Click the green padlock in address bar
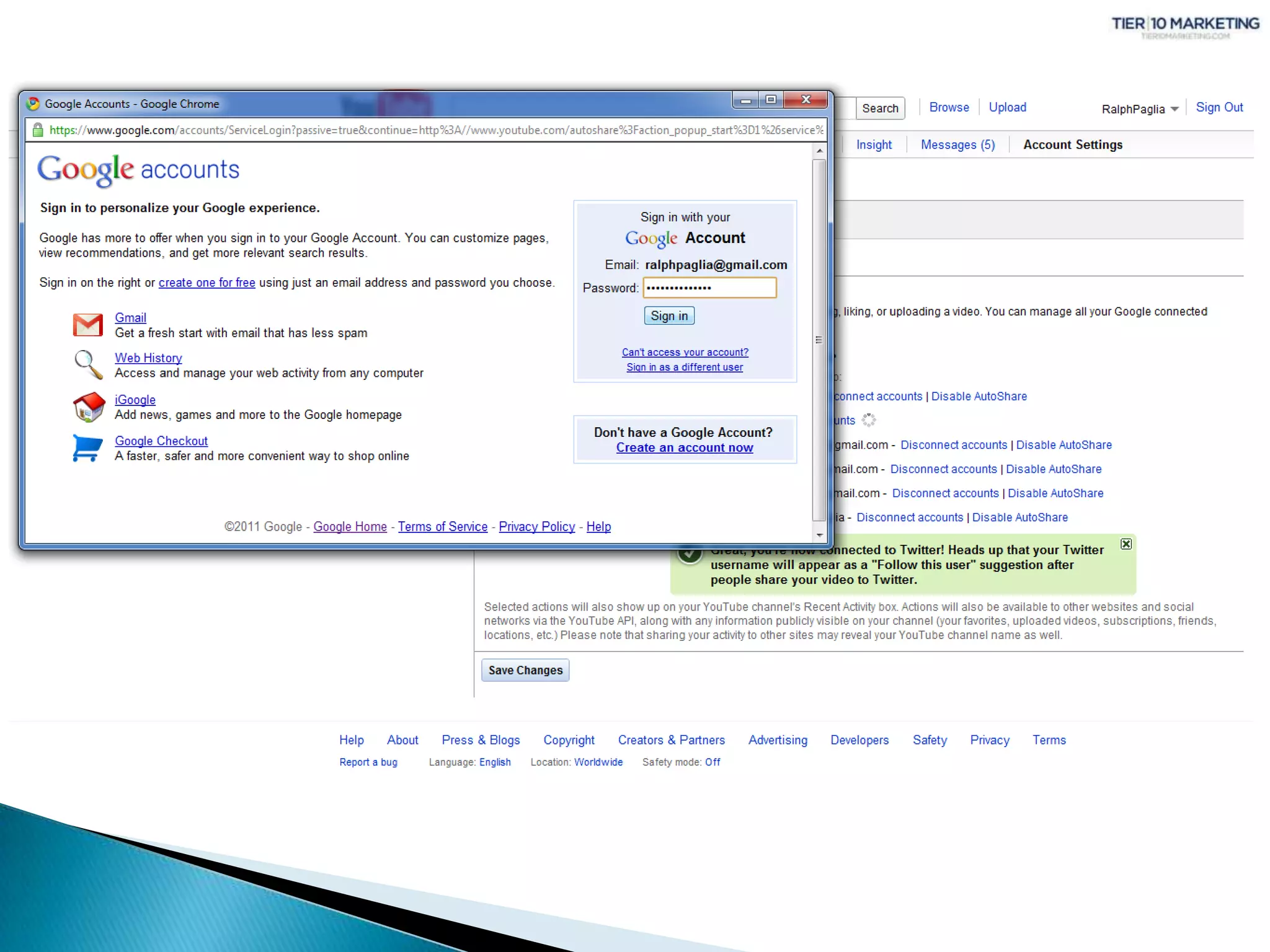The image size is (1270, 952). pos(38,130)
